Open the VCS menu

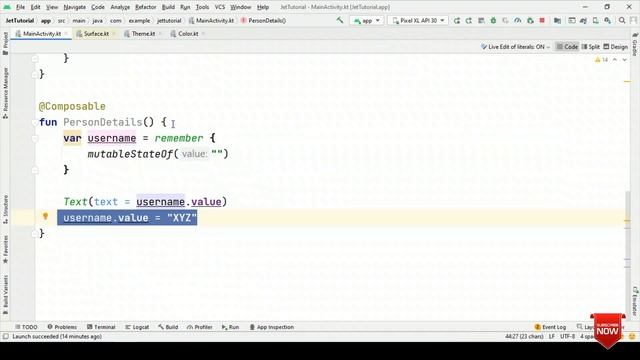tap(220, 7)
